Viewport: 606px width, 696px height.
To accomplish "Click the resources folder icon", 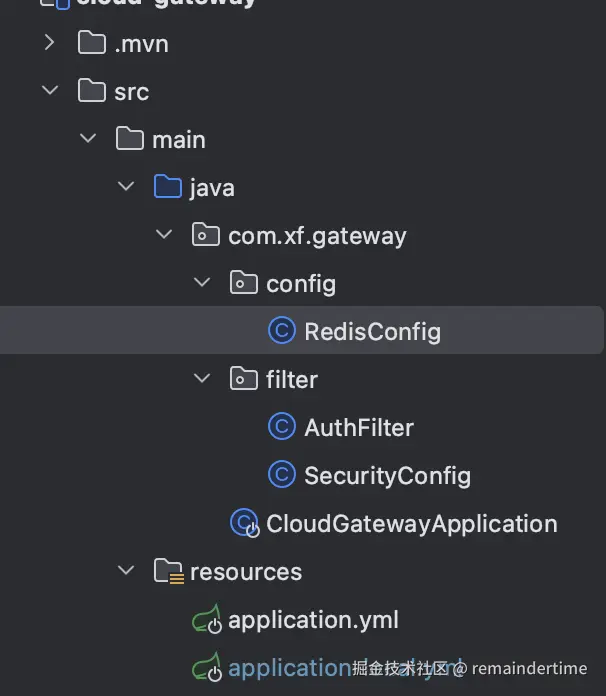I will (x=168, y=571).
